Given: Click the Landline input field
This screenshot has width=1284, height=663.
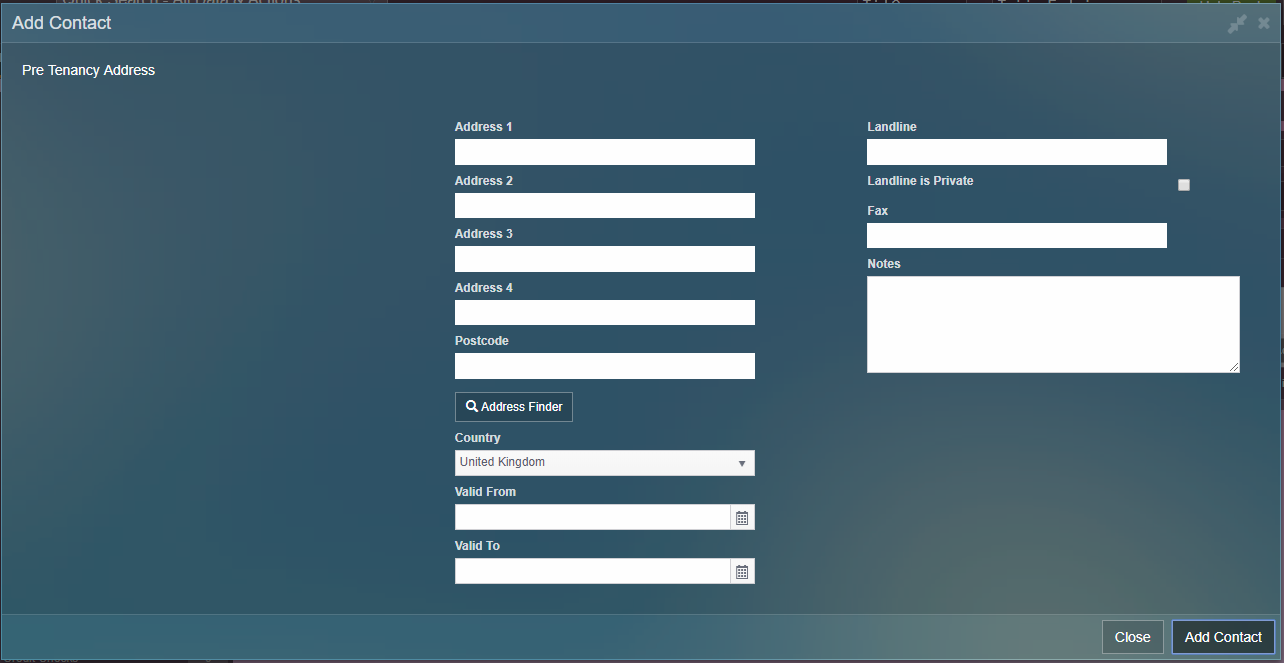Looking at the screenshot, I should [x=1016, y=152].
